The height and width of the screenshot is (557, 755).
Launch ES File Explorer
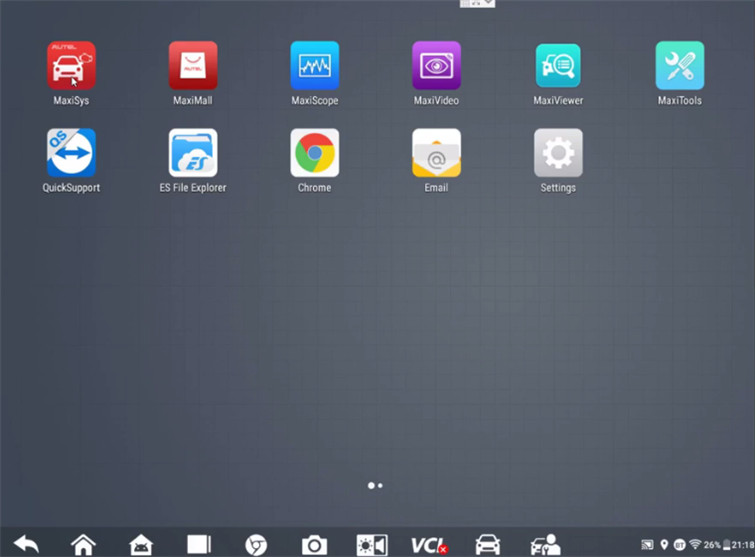point(193,153)
